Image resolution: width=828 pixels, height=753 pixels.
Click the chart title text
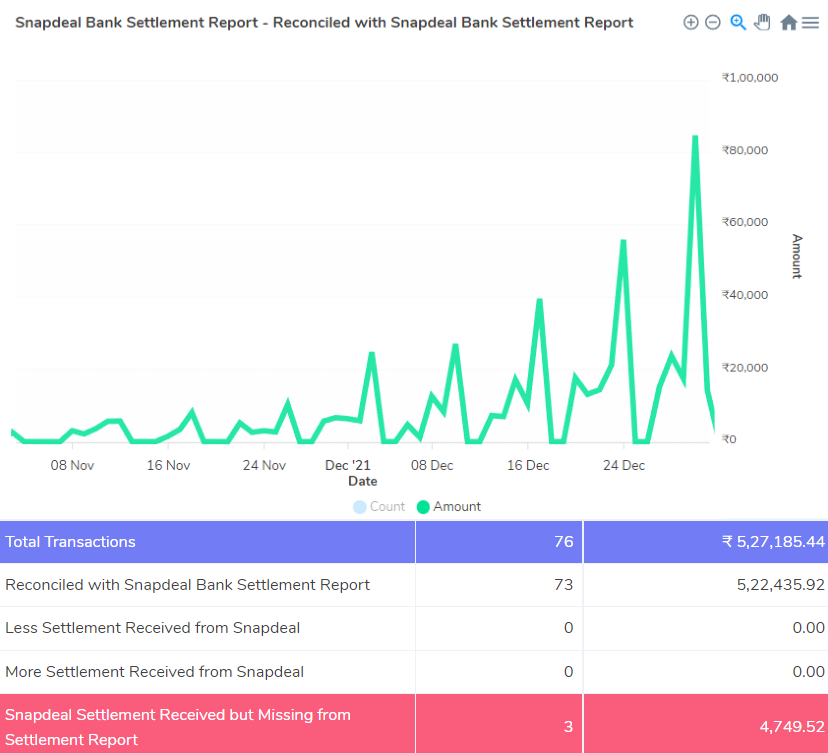324,23
